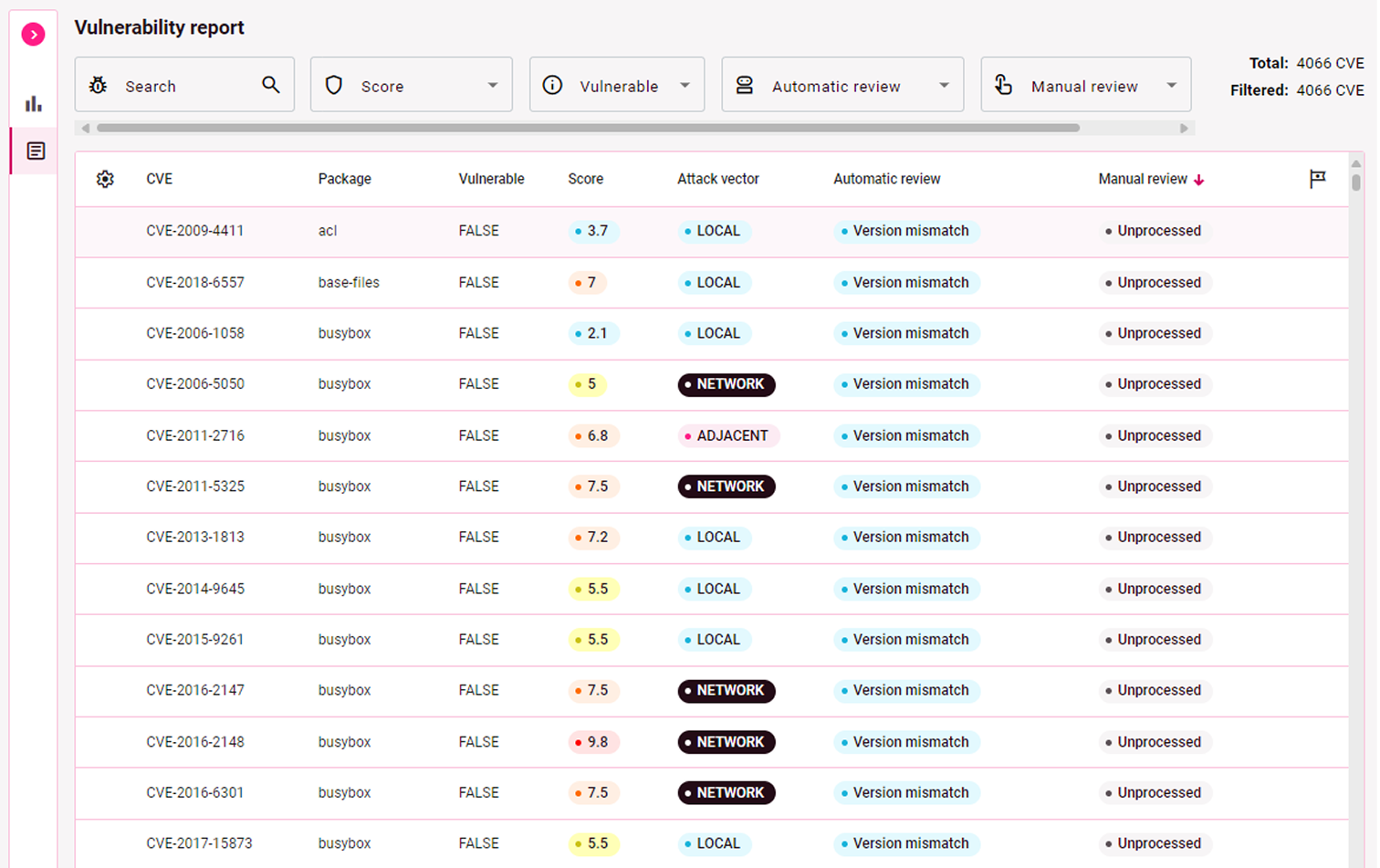Click Unprocessed status for CVE-2009-4411

click(x=1155, y=231)
